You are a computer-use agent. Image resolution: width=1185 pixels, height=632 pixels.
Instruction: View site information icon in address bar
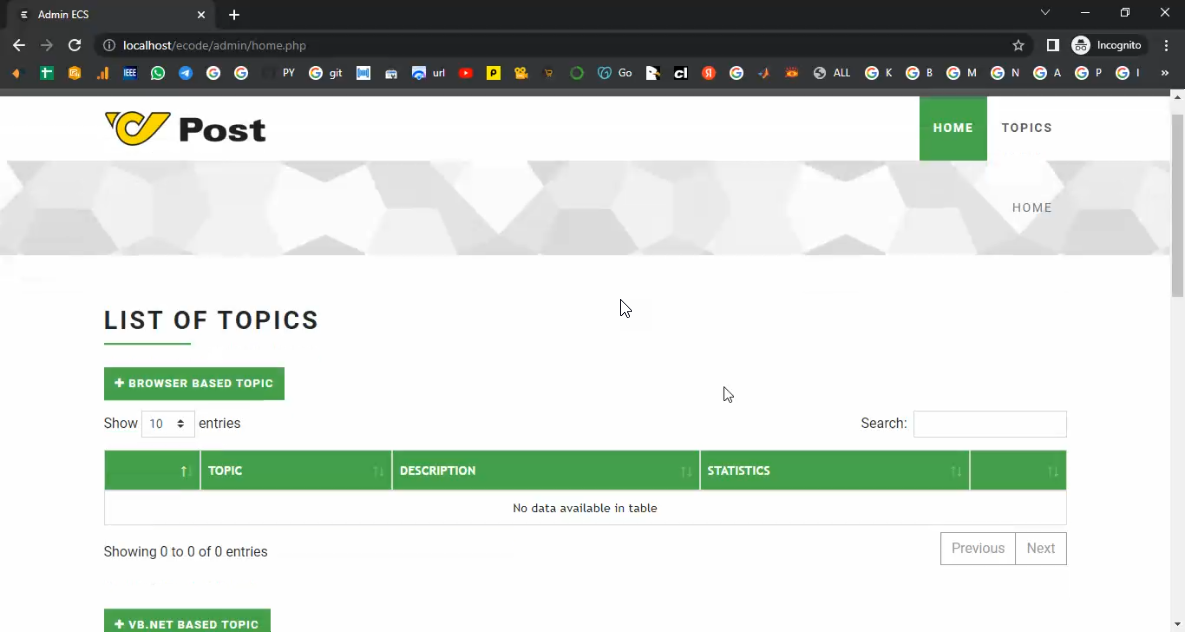[x=109, y=45]
